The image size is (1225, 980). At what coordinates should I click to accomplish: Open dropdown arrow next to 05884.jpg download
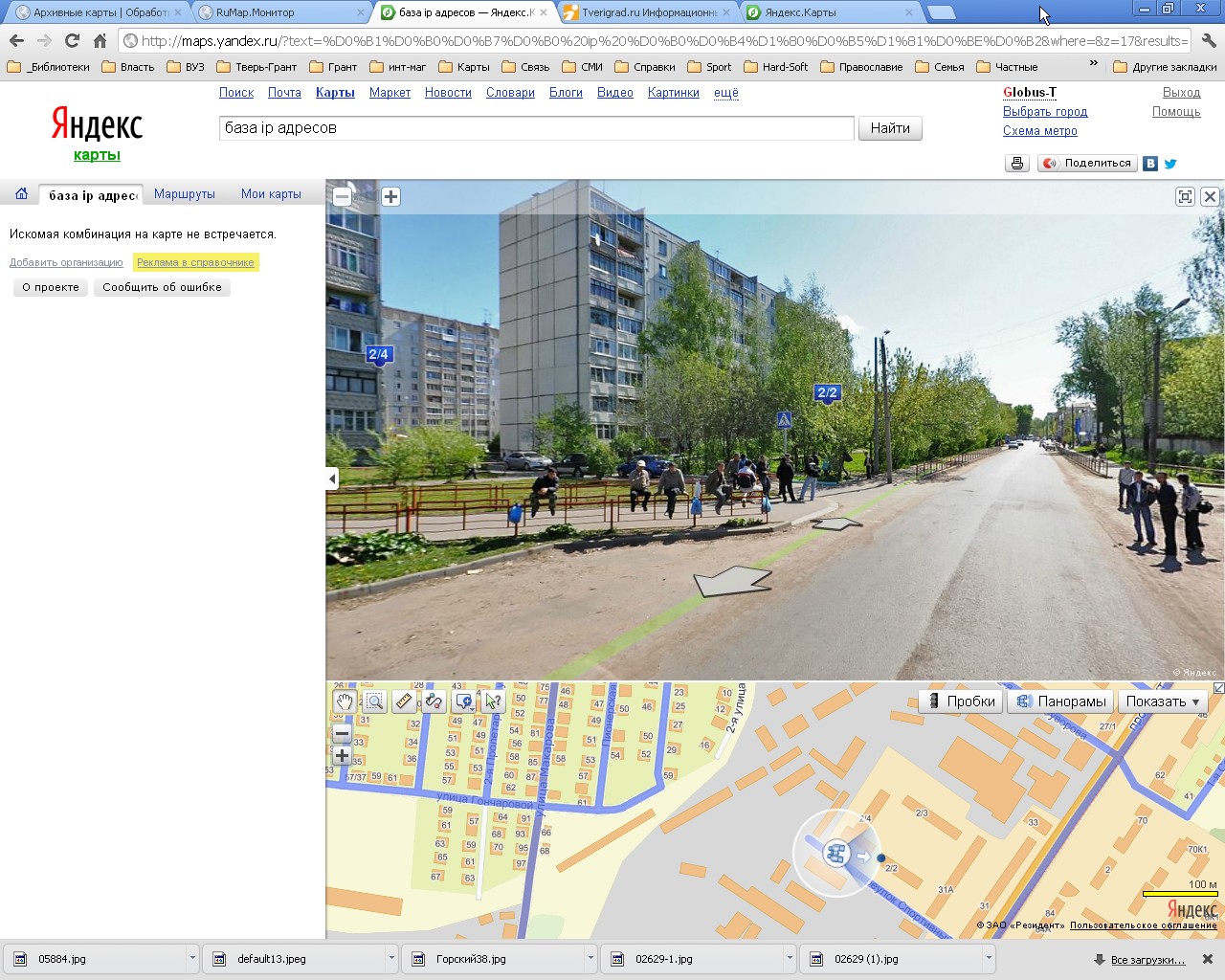click(192, 958)
